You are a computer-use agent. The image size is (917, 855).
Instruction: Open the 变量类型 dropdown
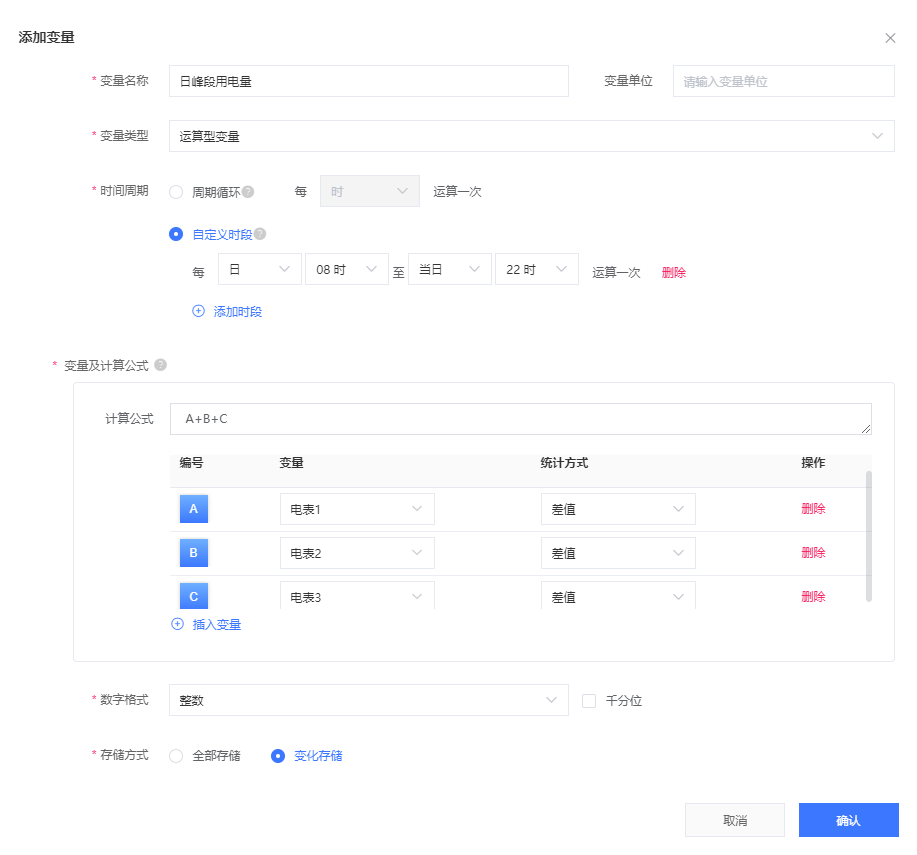[x=531, y=136]
